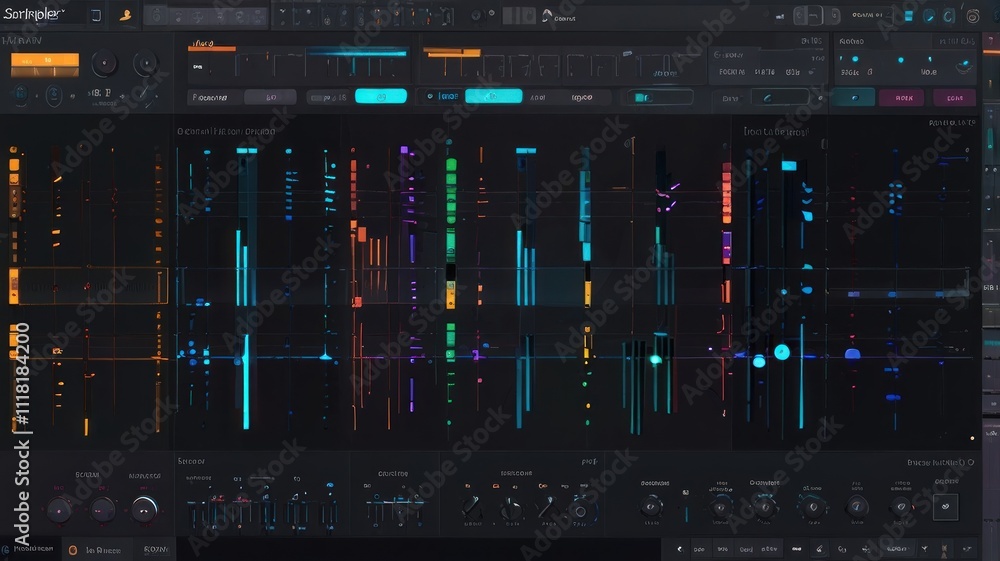Click the blue-ringed knob in the bottom center group
This screenshot has width=1000, height=561.
point(580,511)
